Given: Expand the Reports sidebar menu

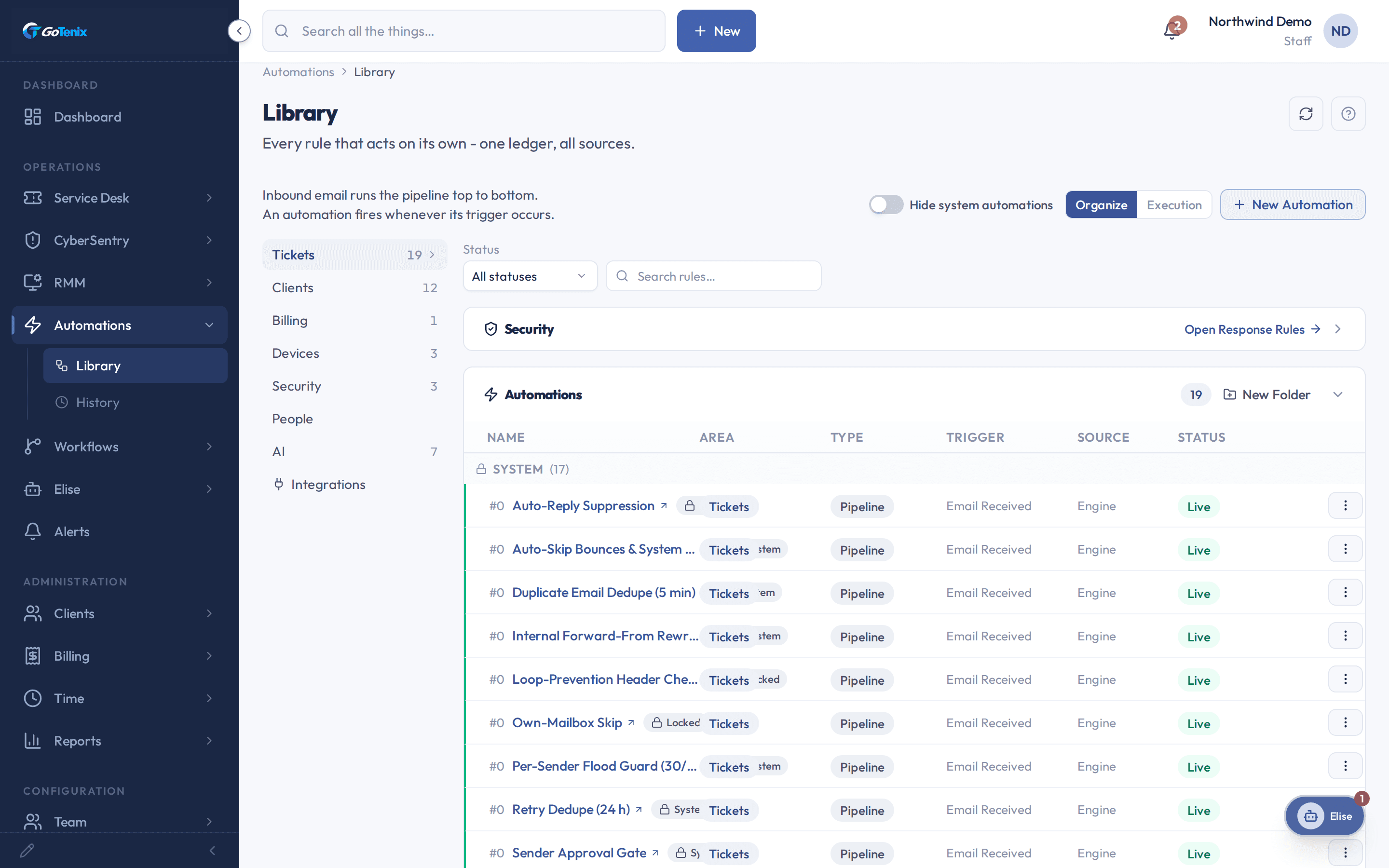Looking at the screenshot, I should tap(120, 741).
